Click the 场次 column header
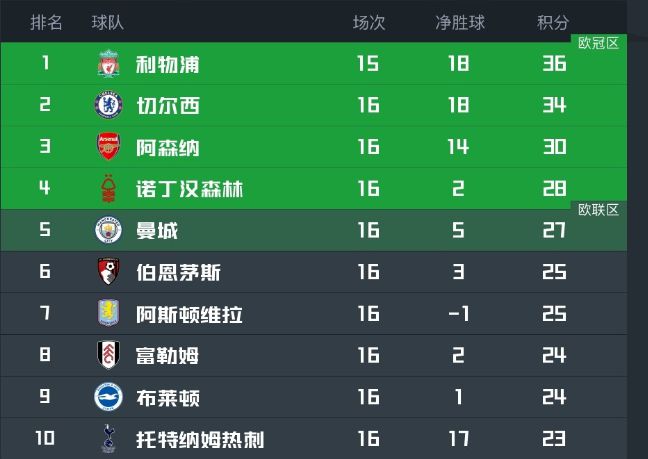The image size is (648, 459). coord(369,22)
